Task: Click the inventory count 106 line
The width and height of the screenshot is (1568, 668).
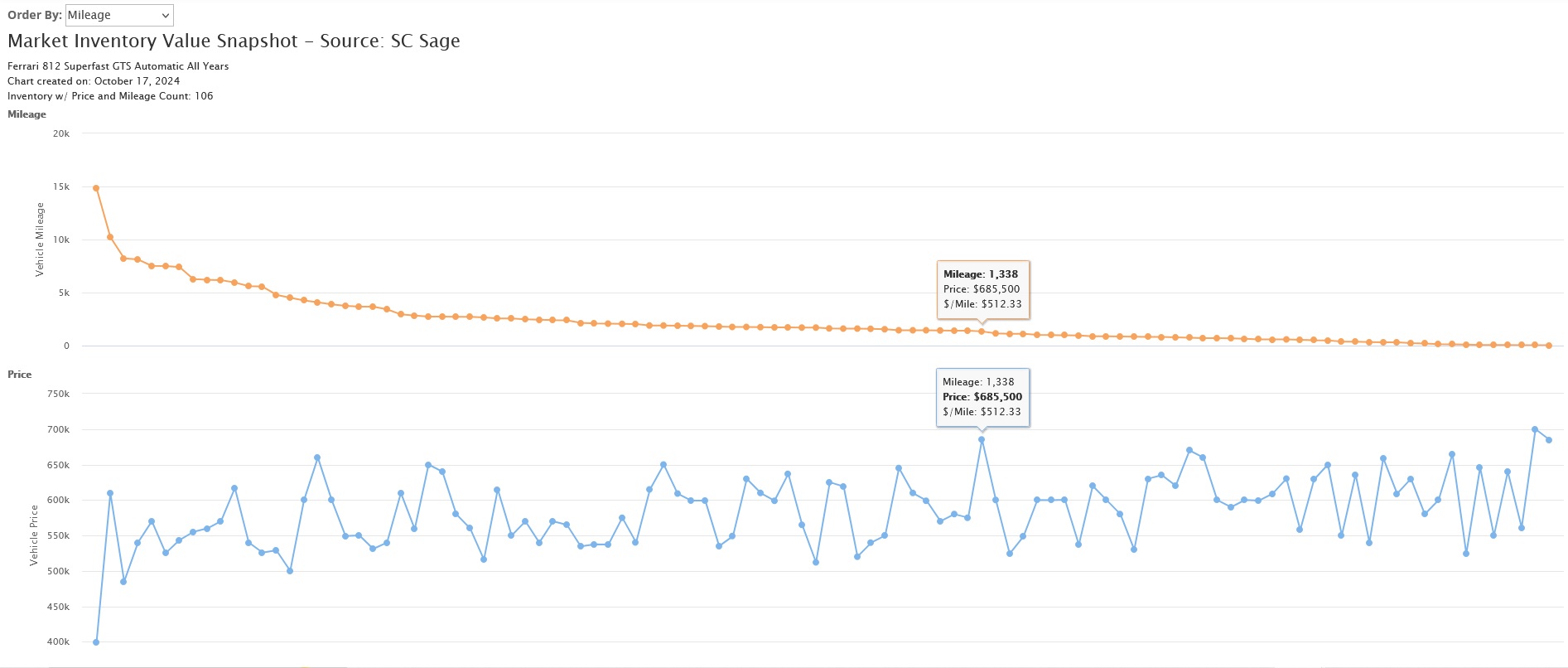Action: tap(110, 96)
